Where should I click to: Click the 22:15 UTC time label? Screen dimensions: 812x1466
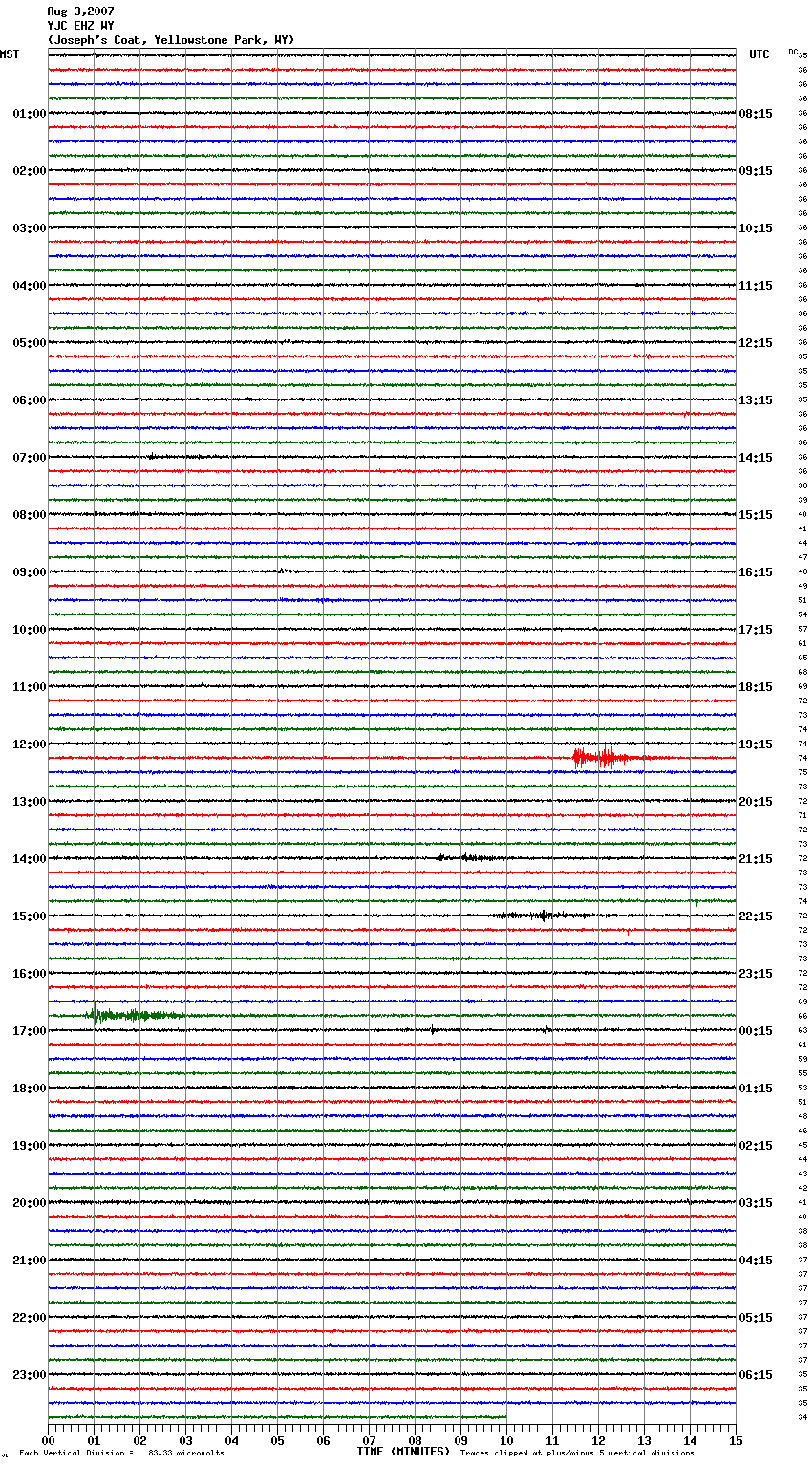tap(756, 916)
